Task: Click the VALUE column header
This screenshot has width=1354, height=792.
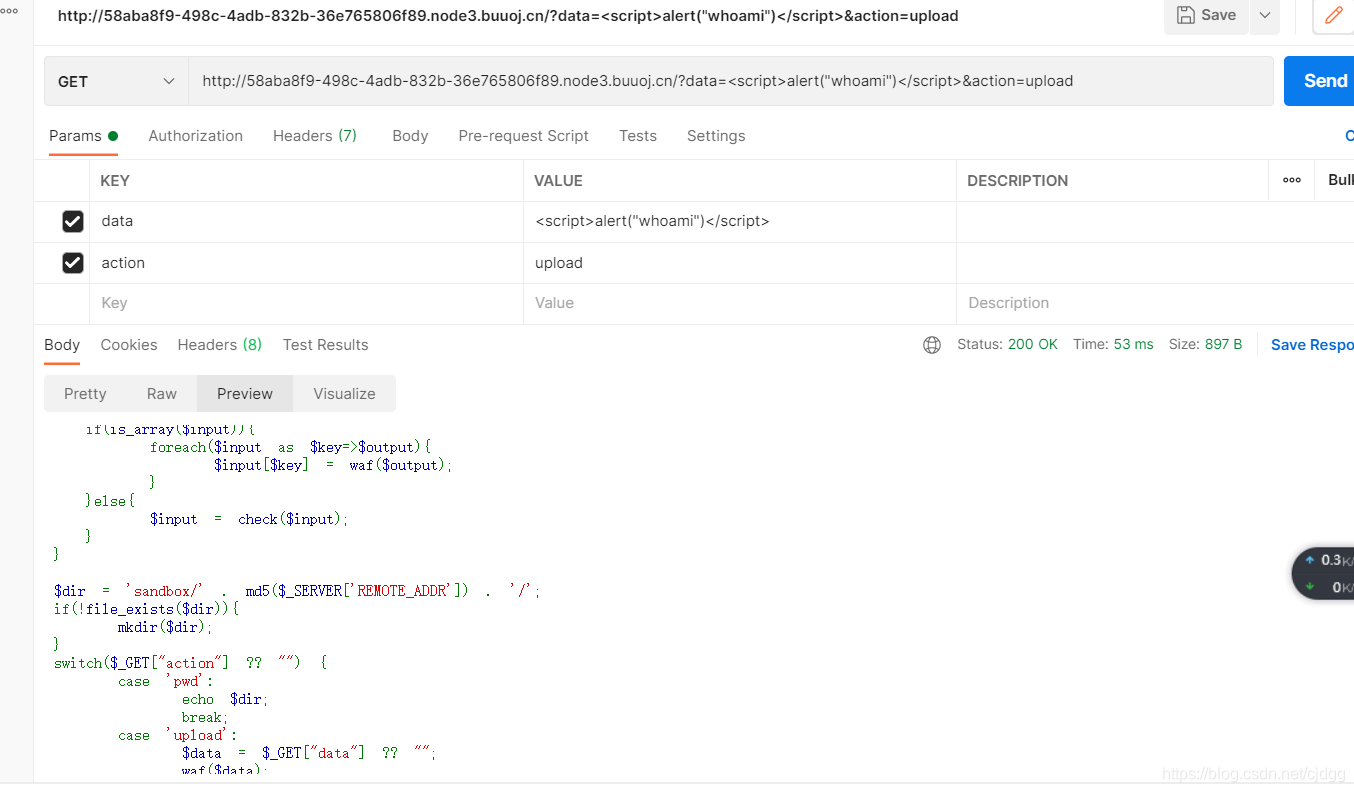Action: (559, 181)
